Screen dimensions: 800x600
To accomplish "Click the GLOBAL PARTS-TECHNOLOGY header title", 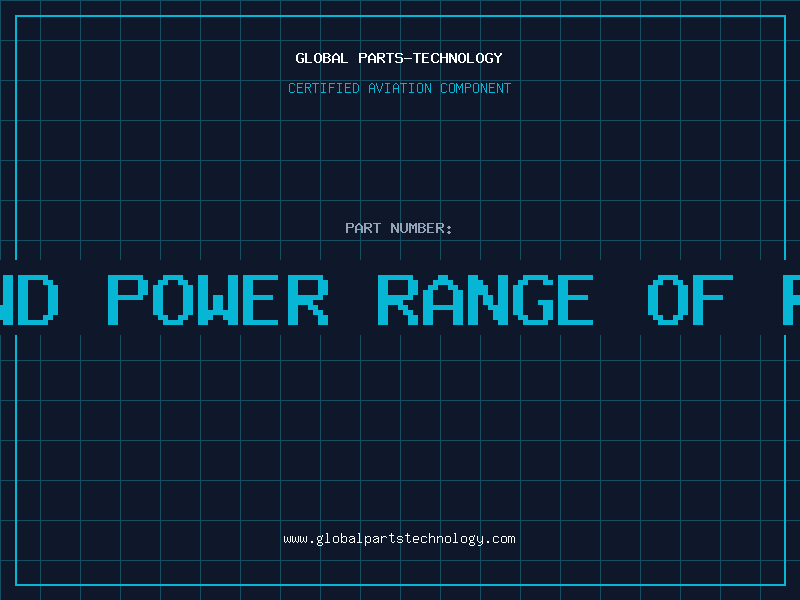I will click(x=399, y=59).
